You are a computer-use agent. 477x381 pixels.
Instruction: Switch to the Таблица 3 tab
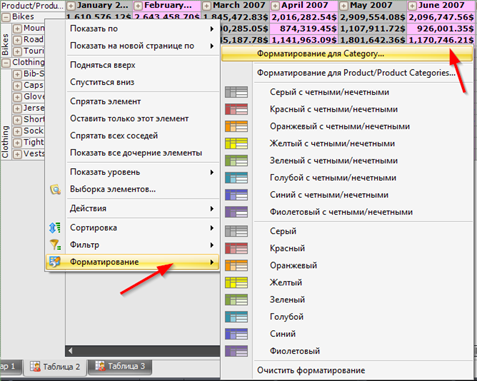(121, 366)
